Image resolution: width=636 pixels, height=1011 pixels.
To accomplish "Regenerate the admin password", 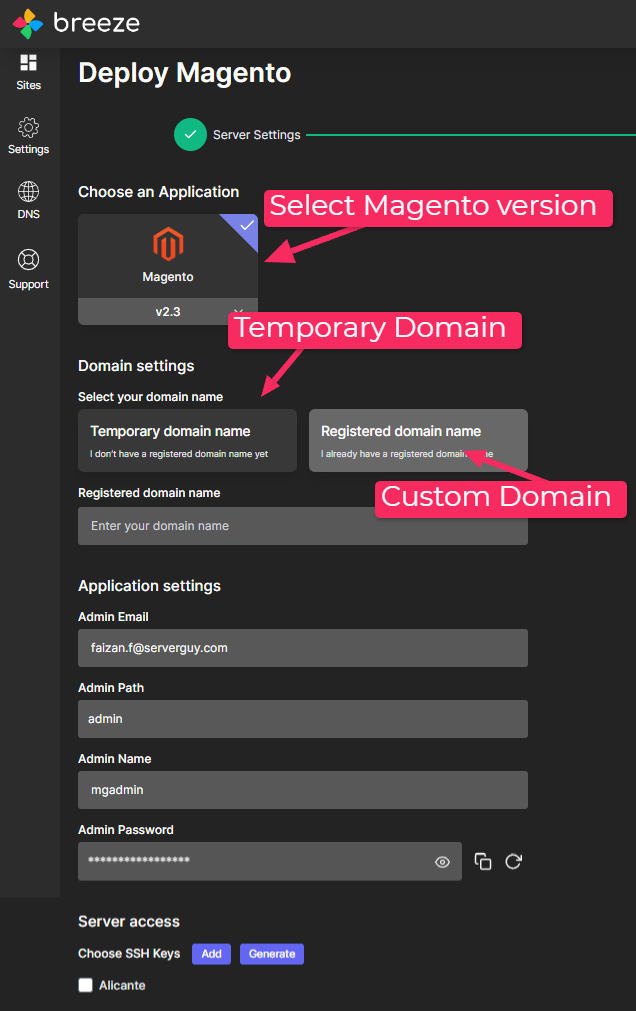I will (513, 861).
